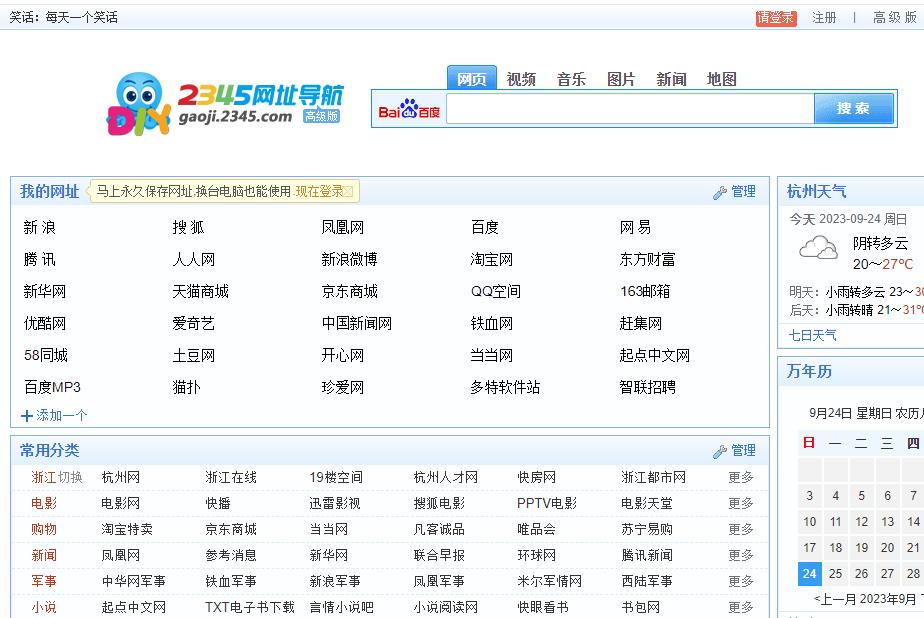Click the cloudy weather icon
The image size is (924, 618).
point(819,247)
